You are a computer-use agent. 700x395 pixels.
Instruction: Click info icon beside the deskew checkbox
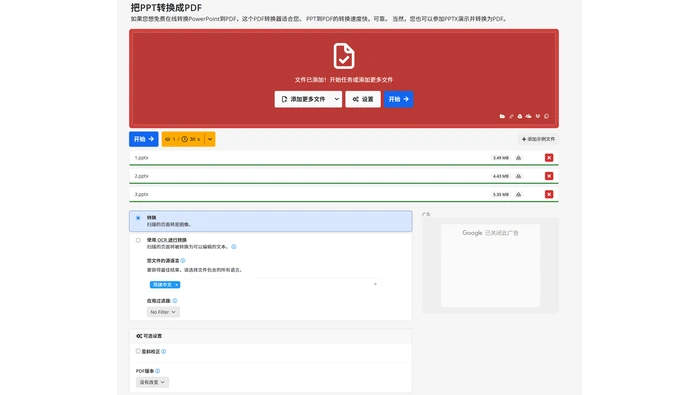click(x=163, y=351)
